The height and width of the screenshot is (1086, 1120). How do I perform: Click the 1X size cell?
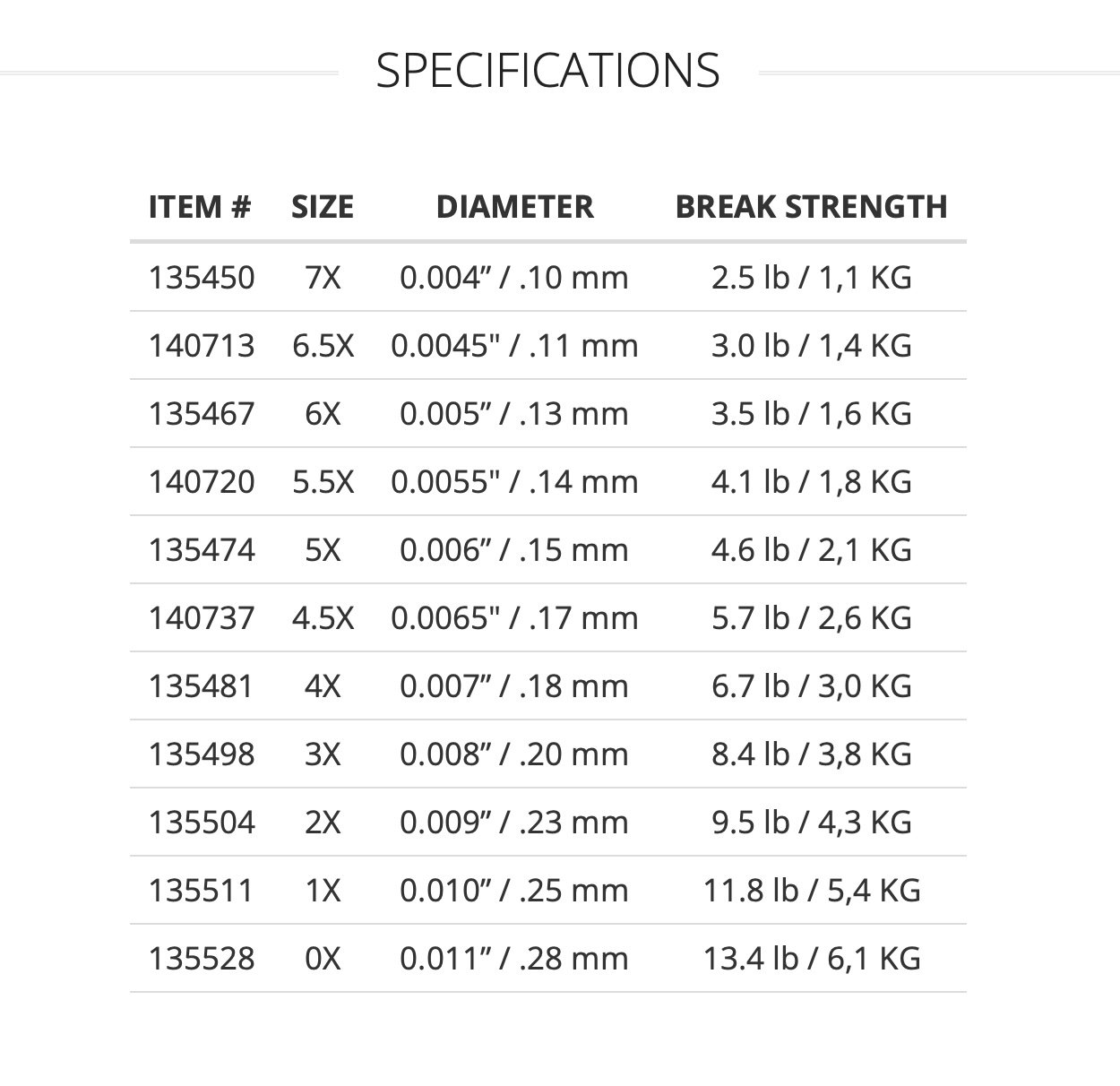tap(323, 891)
